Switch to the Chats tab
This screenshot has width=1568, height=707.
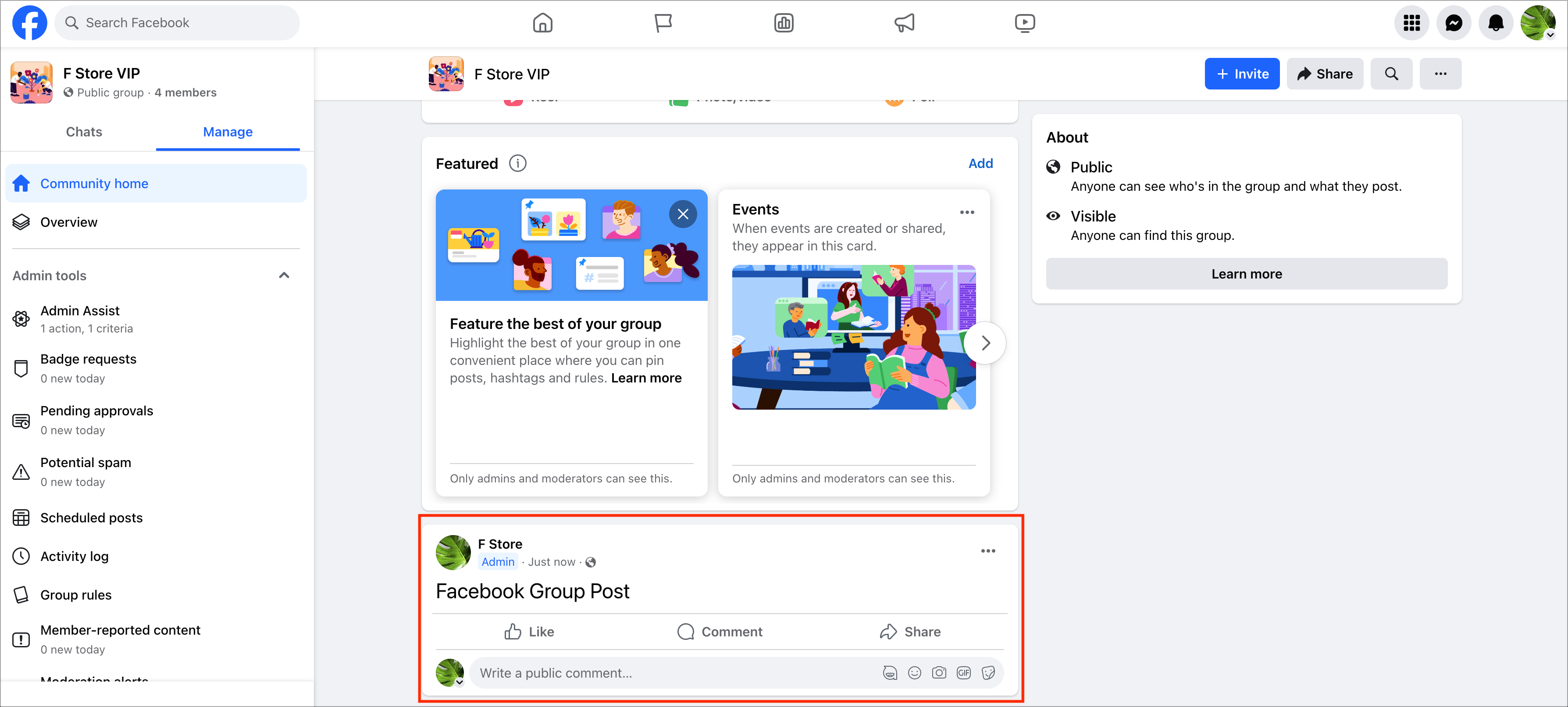coord(84,132)
